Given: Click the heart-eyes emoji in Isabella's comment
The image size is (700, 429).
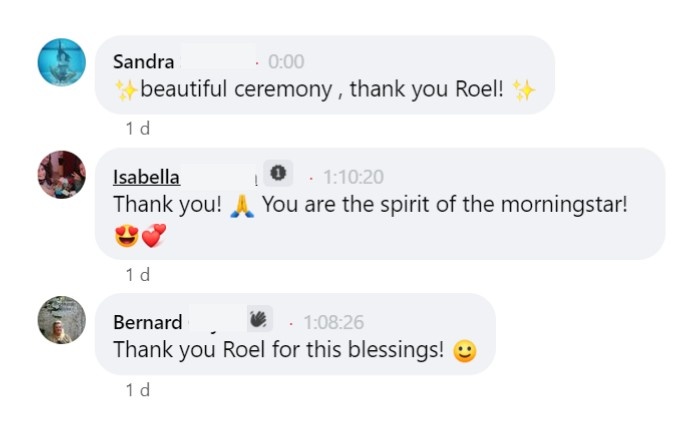Looking at the screenshot, I should click(126, 237).
